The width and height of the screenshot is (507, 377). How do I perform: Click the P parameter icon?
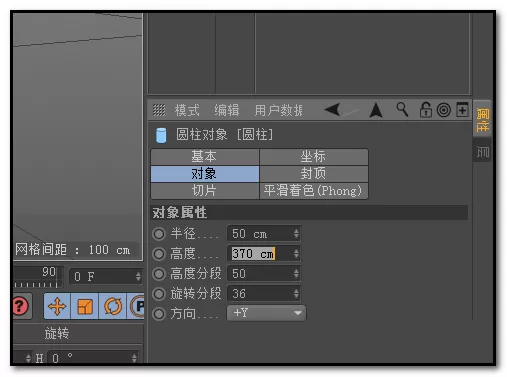pos(136,306)
